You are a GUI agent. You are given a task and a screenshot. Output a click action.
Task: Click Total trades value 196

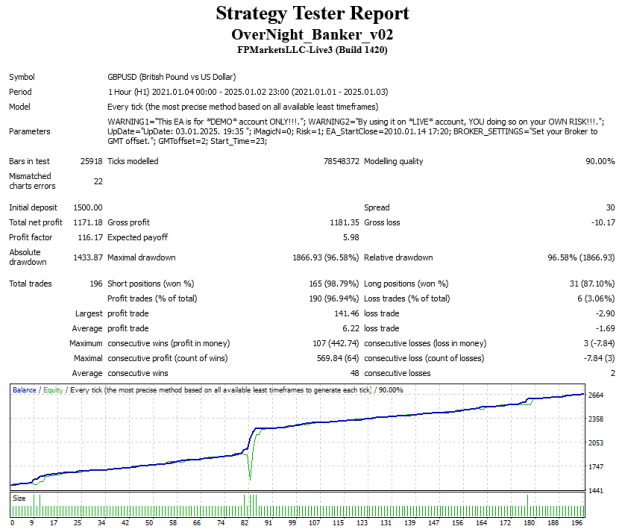coord(96,284)
